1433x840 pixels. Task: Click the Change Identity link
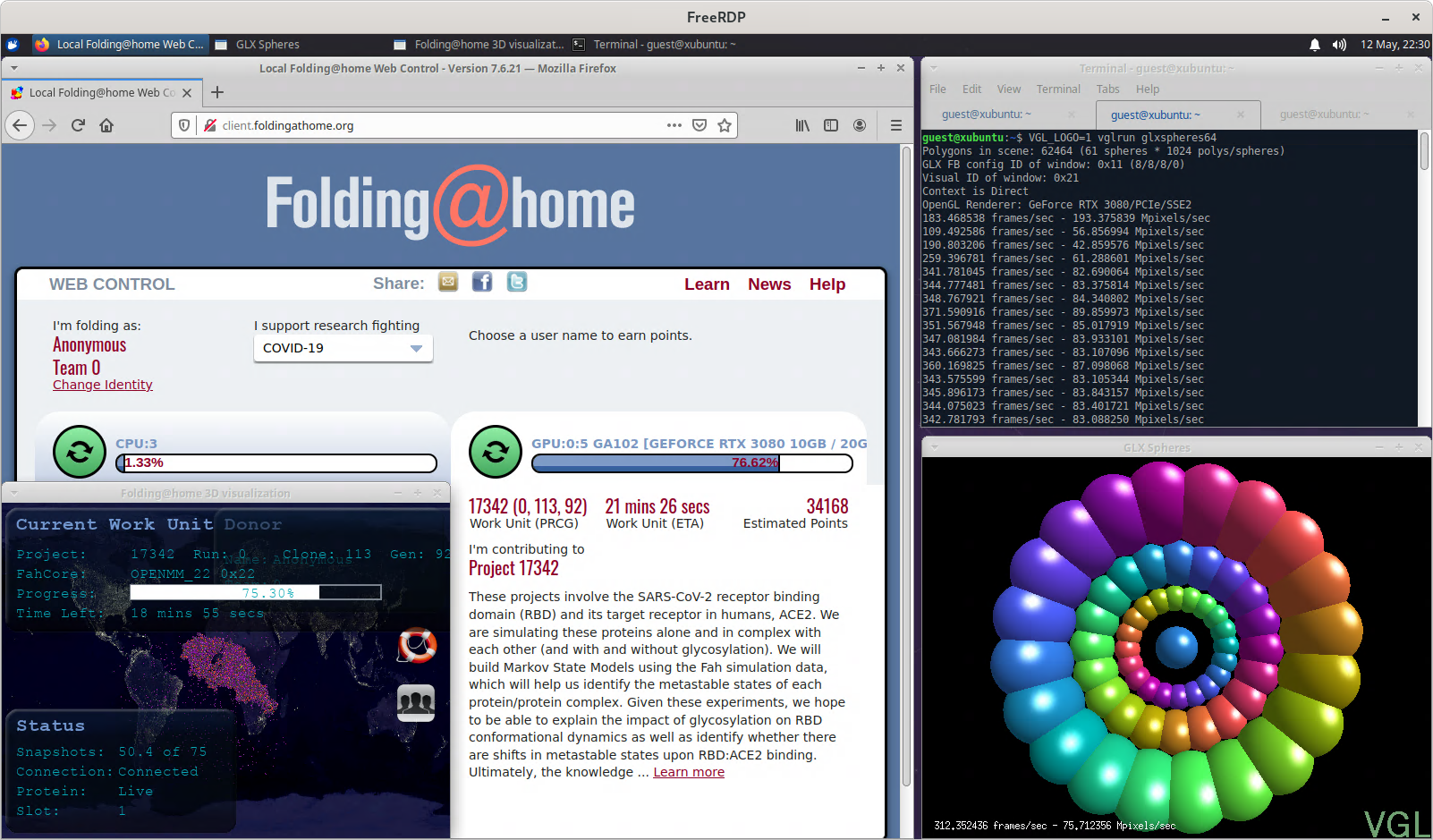click(x=103, y=385)
